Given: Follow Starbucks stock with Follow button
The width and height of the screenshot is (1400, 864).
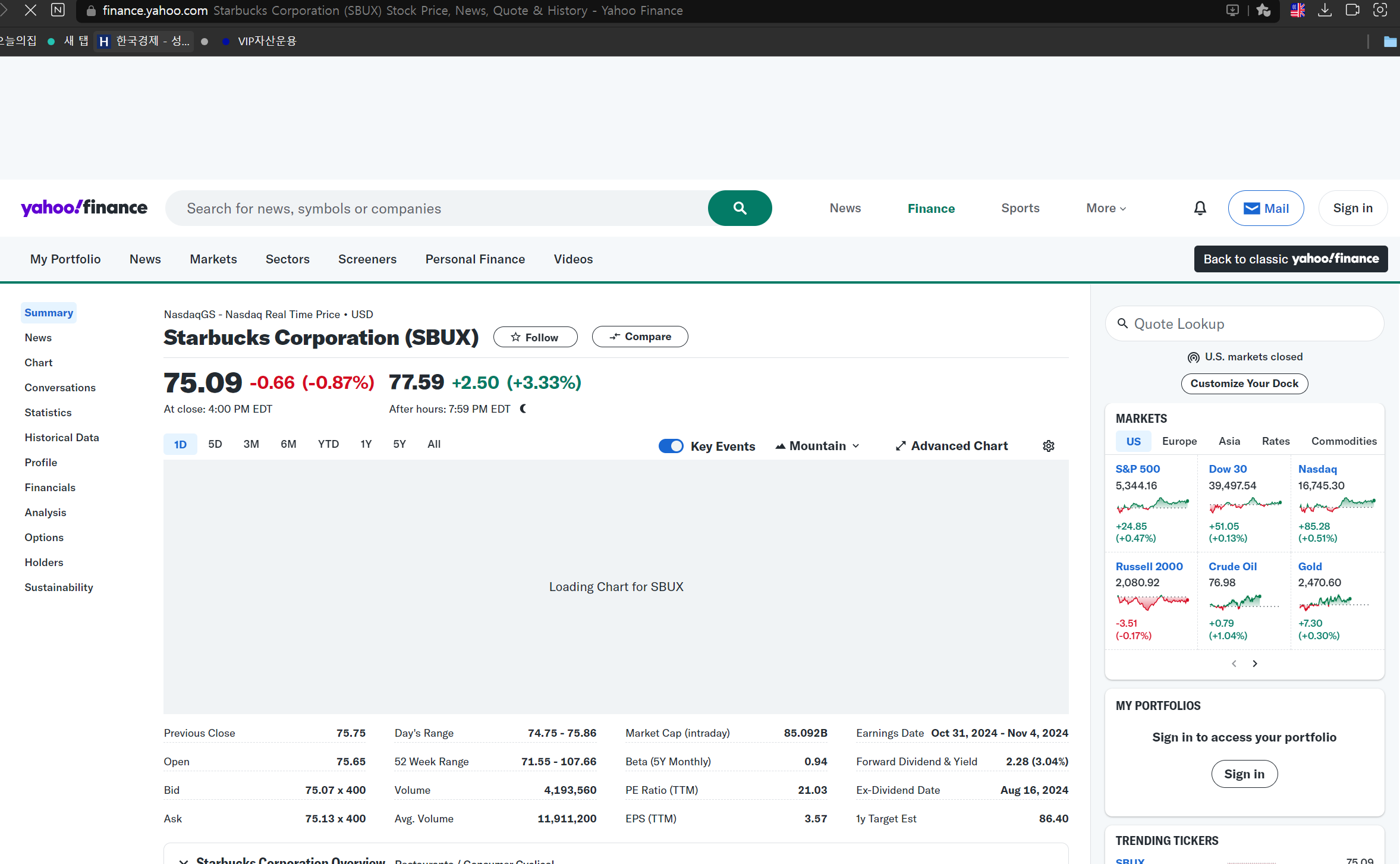Looking at the screenshot, I should (x=536, y=337).
